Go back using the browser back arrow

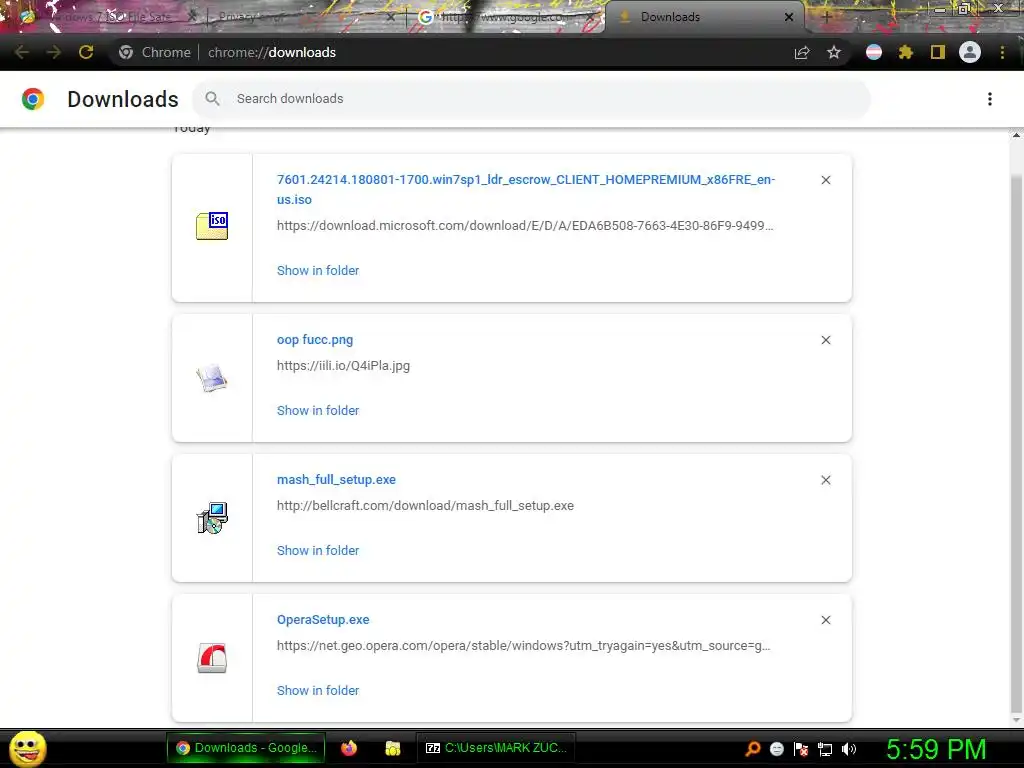pyautogui.click(x=22, y=52)
